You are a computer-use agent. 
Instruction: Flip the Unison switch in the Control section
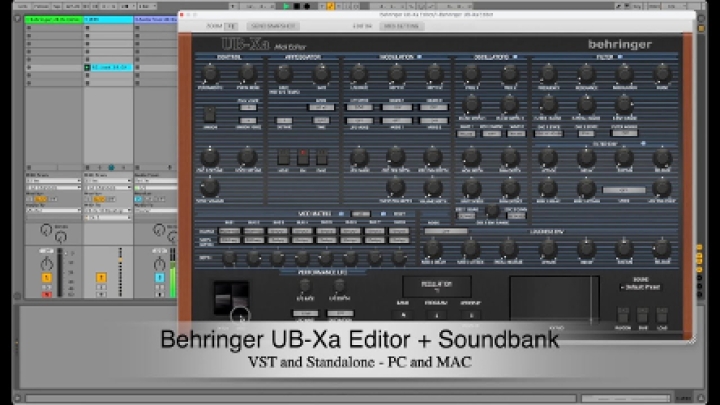tap(209, 114)
